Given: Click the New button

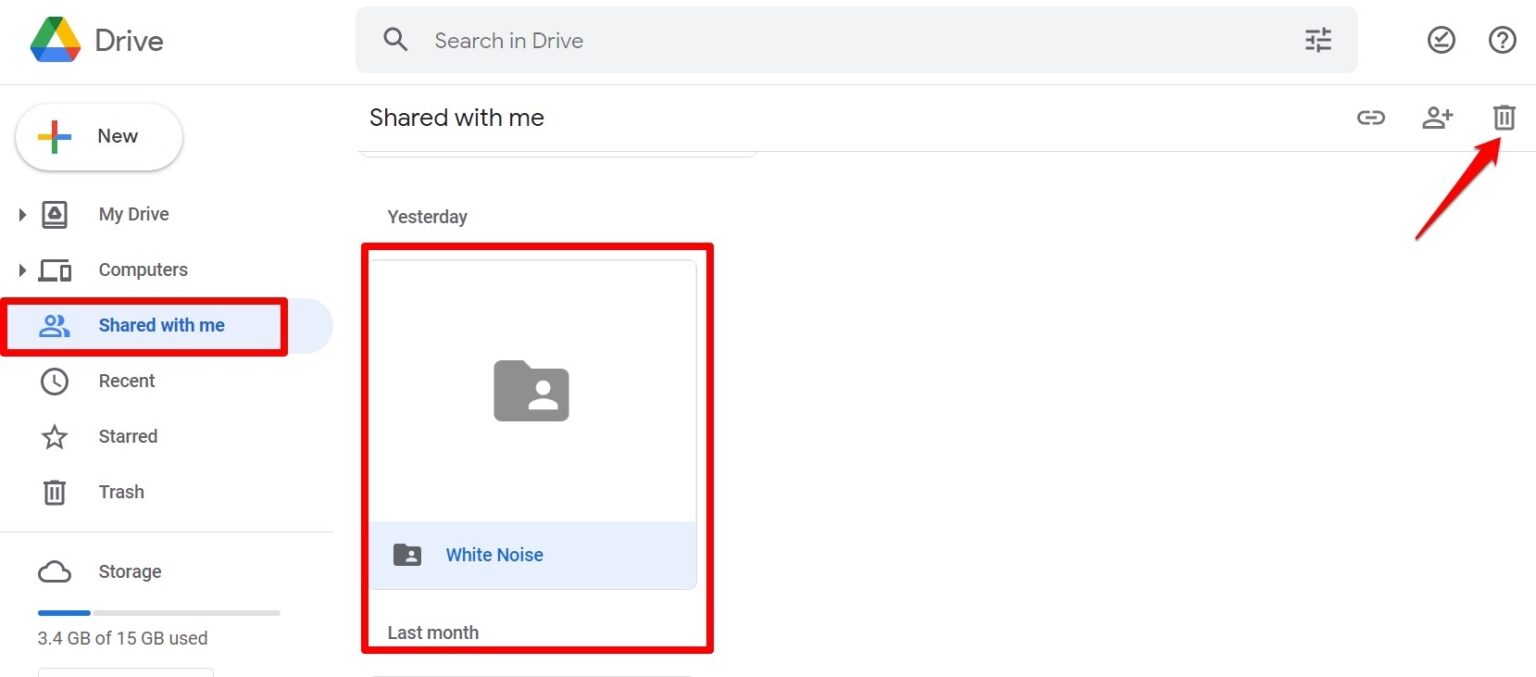Looking at the screenshot, I should tap(98, 136).
